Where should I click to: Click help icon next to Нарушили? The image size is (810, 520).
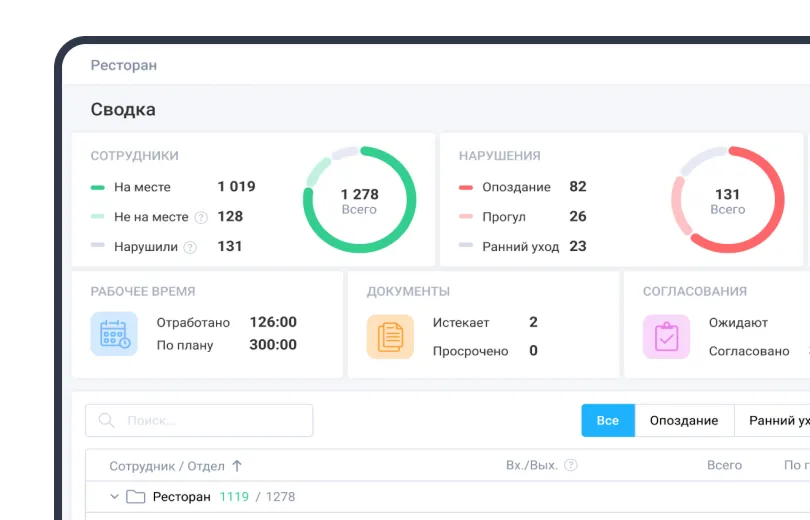click(190, 248)
